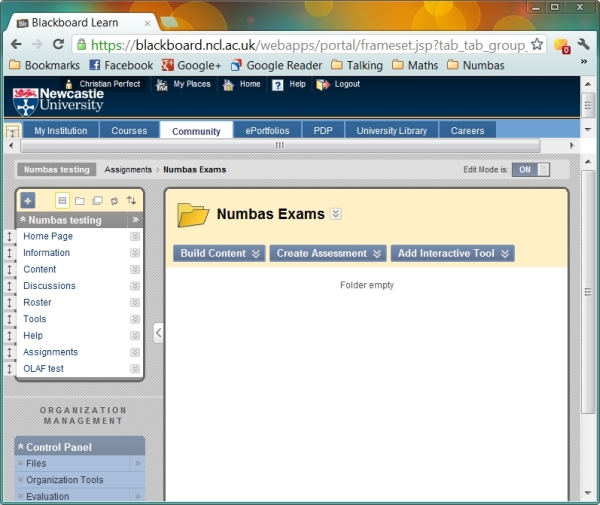Open the Google Reader bookmark
Image resolution: width=600 pixels, height=505 pixels.
[x=276, y=65]
